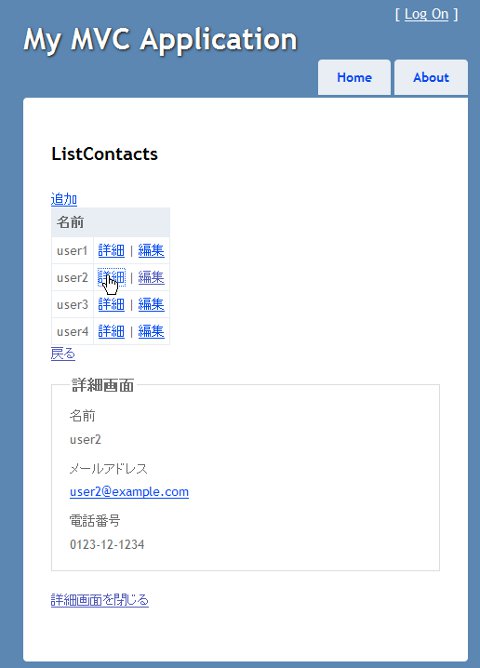Screen dimensions: 480x668
Task: Switch to the Home tab
Action: [x=354, y=78]
